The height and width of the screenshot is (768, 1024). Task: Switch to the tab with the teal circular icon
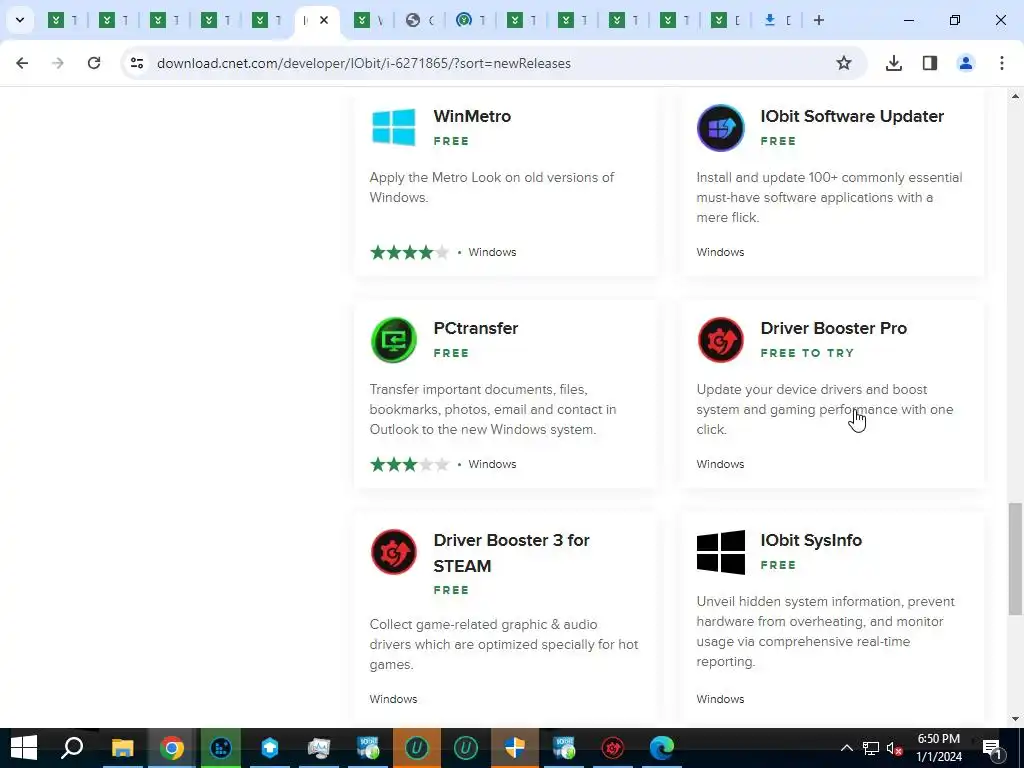pos(464,20)
